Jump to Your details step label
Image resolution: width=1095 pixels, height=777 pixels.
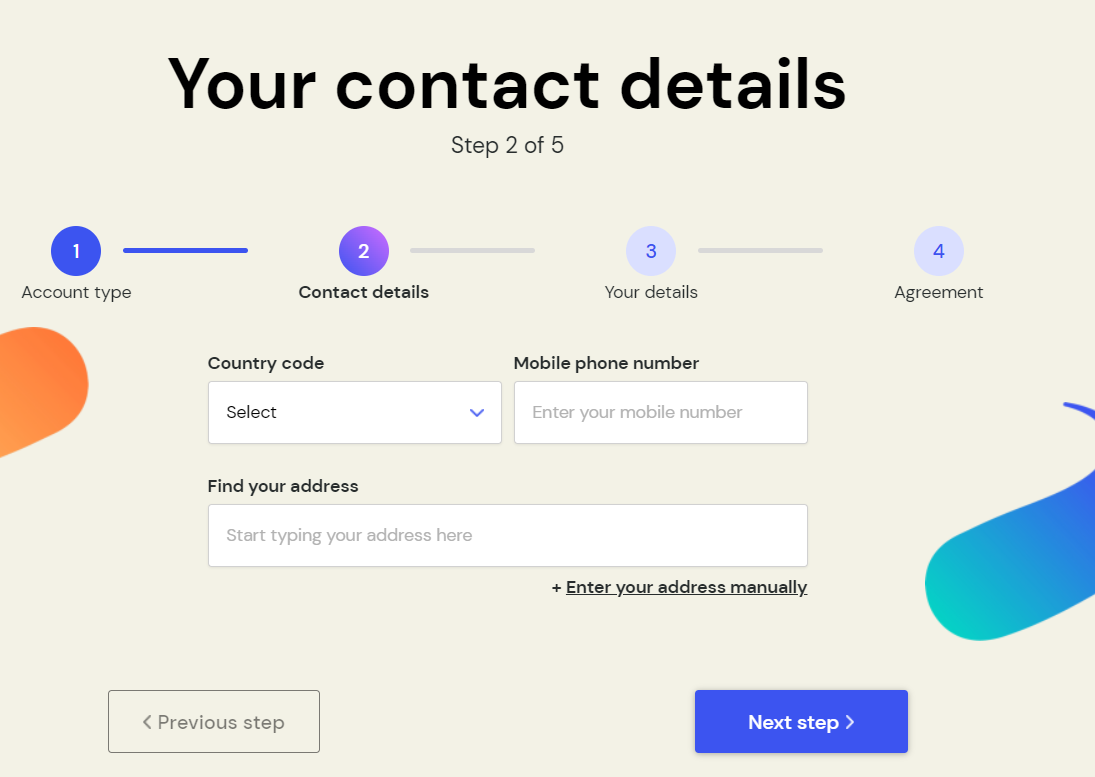(x=651, y=293)
